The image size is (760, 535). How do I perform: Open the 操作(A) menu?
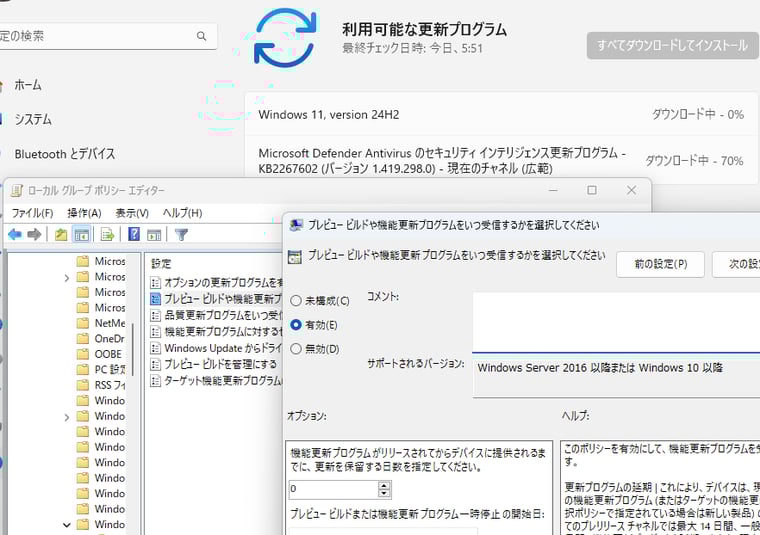(84, 213)
